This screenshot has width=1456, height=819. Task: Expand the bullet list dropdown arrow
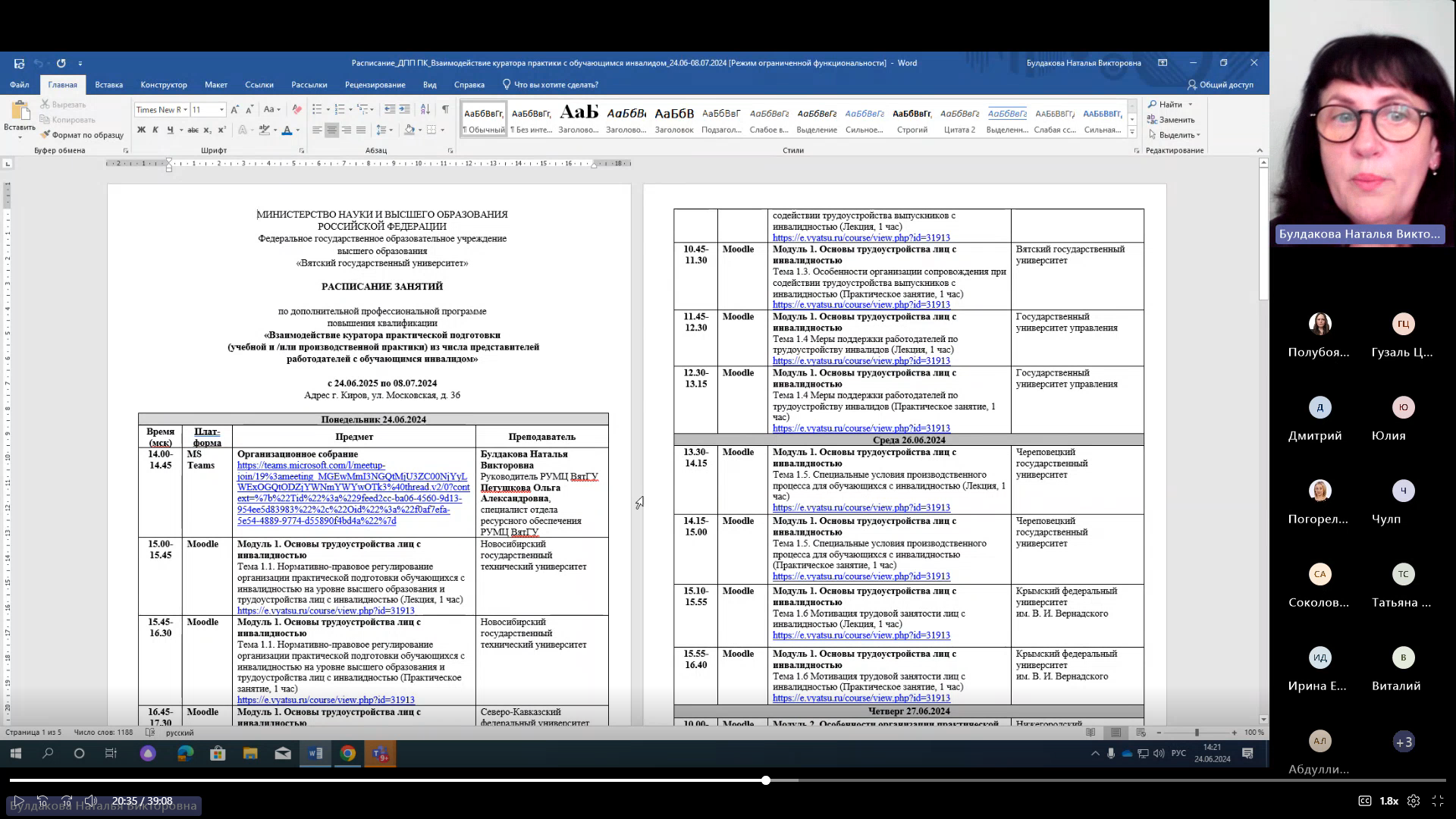pyautogui.click(x=329, y=110)
